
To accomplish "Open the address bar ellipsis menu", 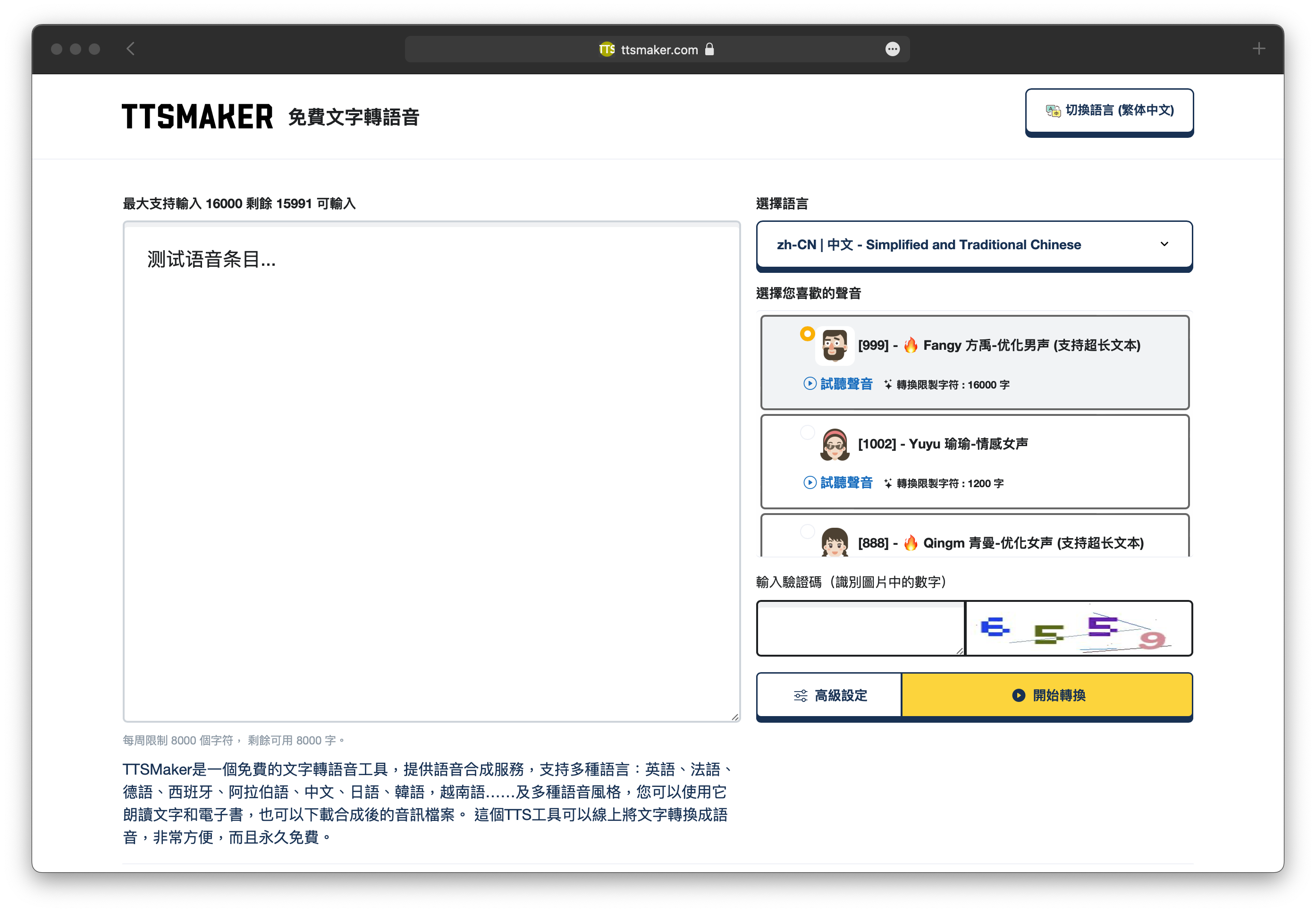I will pyautogui.click(x=892, y=49).
